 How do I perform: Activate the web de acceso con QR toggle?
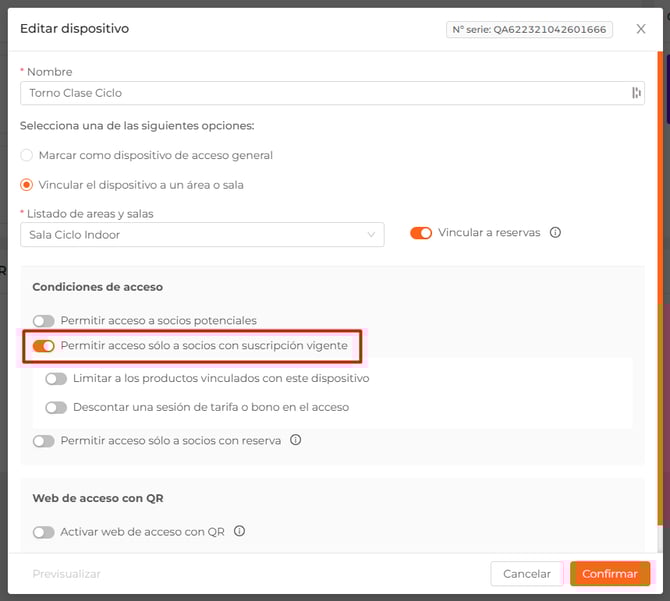(44, 533)
